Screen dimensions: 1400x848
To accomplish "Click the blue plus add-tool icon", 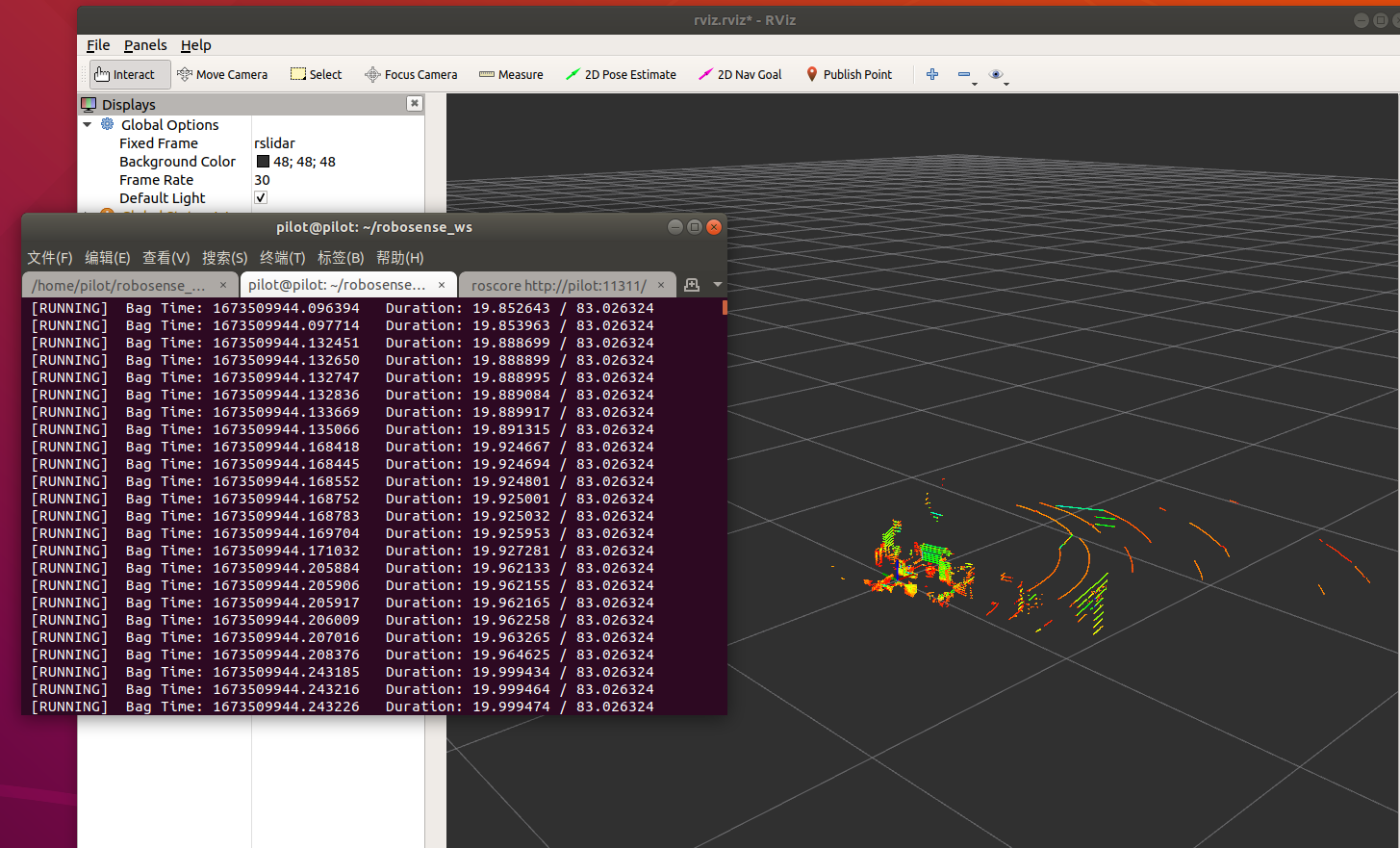I will 932,74.
